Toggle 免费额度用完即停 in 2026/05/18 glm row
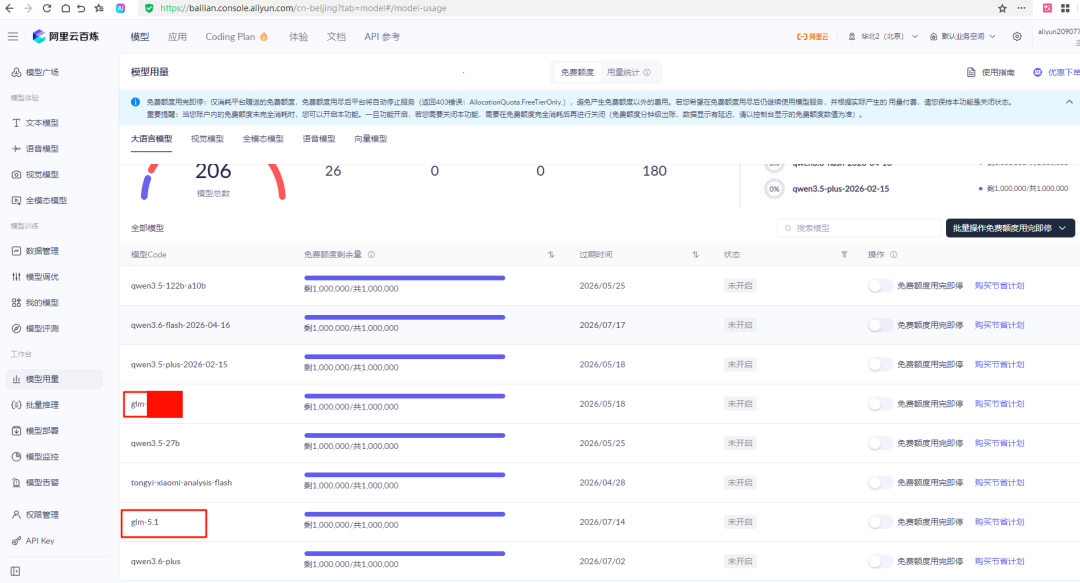This screenshot has height=583, width=1080. [880, 404]
